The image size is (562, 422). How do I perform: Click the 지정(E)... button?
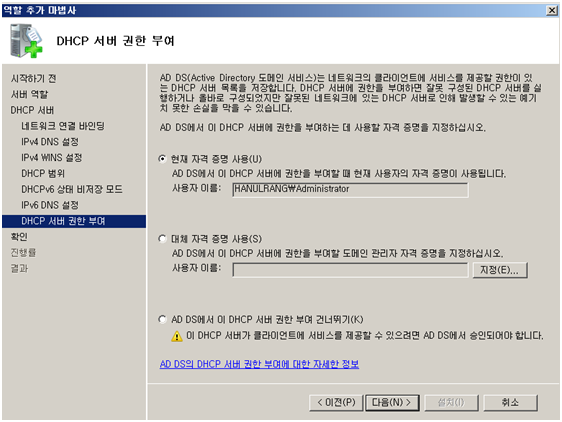(x=500, y=270)
